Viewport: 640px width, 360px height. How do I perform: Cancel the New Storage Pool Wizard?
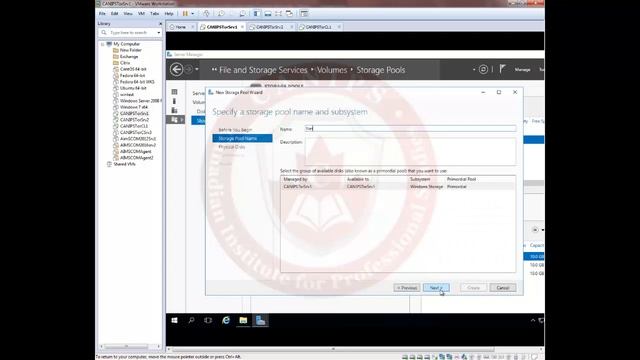tap(503, 288)
